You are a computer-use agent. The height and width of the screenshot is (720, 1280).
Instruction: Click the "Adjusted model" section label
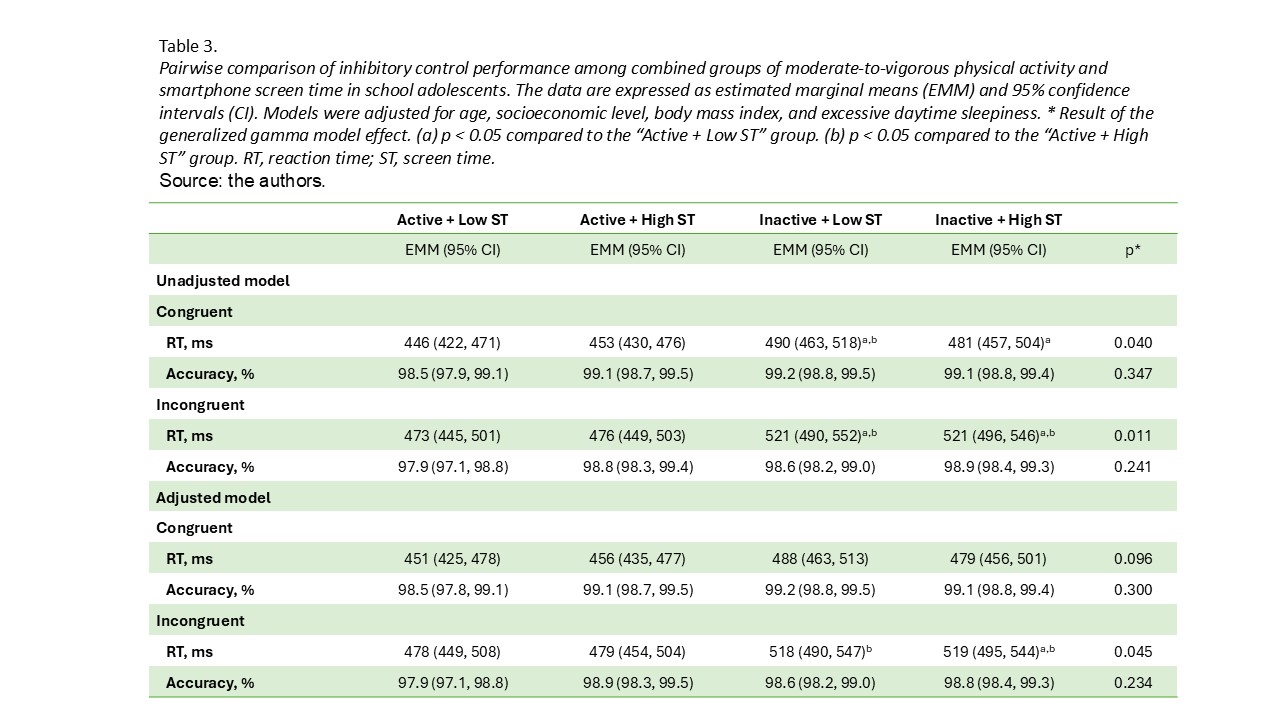click(213, 497)
